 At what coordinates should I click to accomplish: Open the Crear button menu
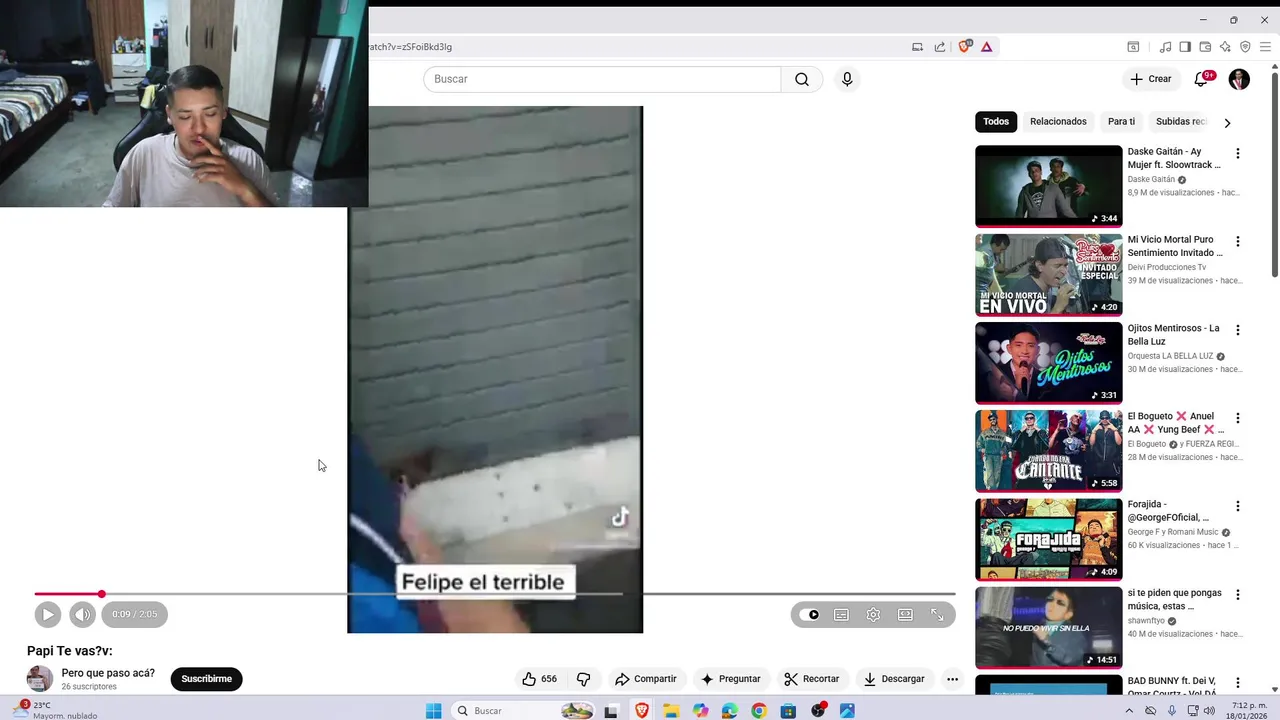point(1151,79)
